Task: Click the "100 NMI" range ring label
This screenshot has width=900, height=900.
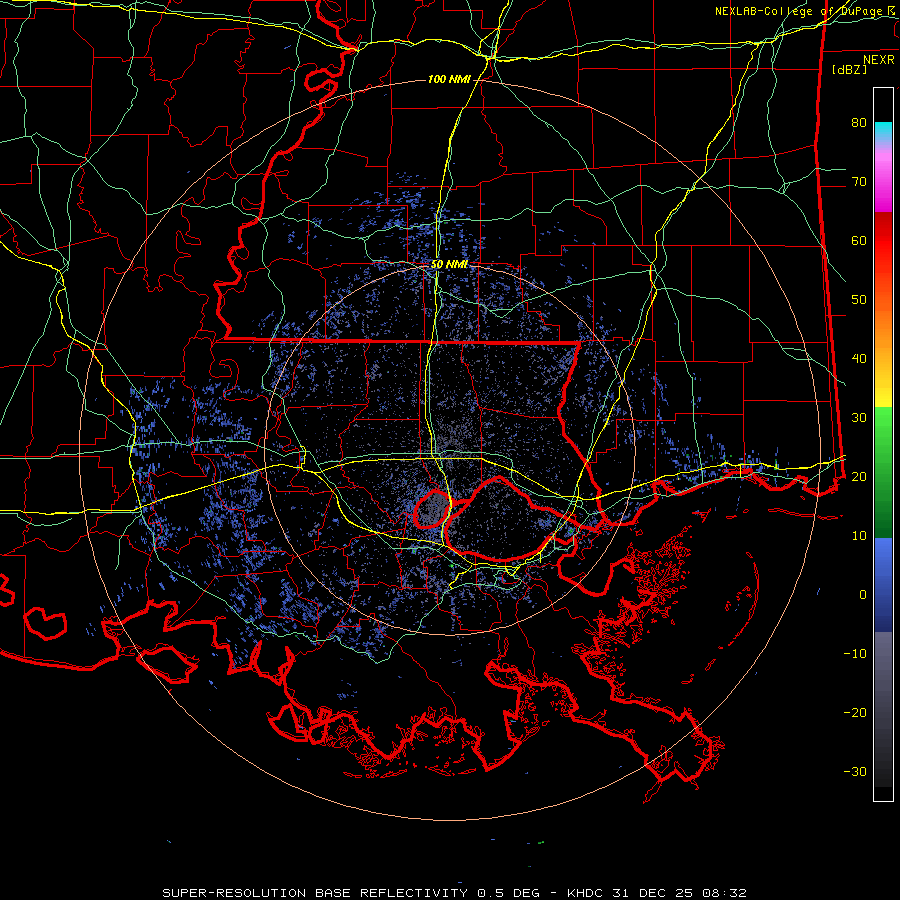Action: coord(449,79)
